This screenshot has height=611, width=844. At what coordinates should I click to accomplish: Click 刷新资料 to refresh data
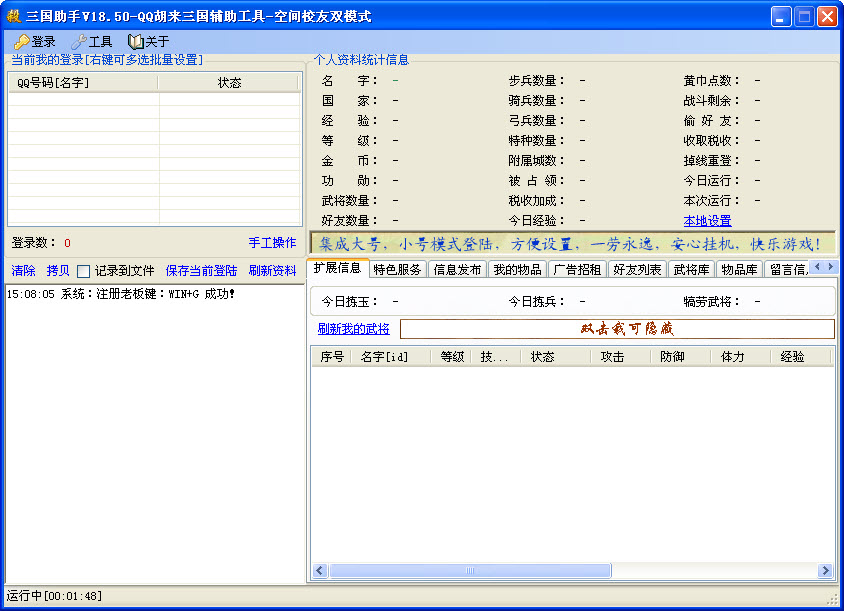(272, 271)
